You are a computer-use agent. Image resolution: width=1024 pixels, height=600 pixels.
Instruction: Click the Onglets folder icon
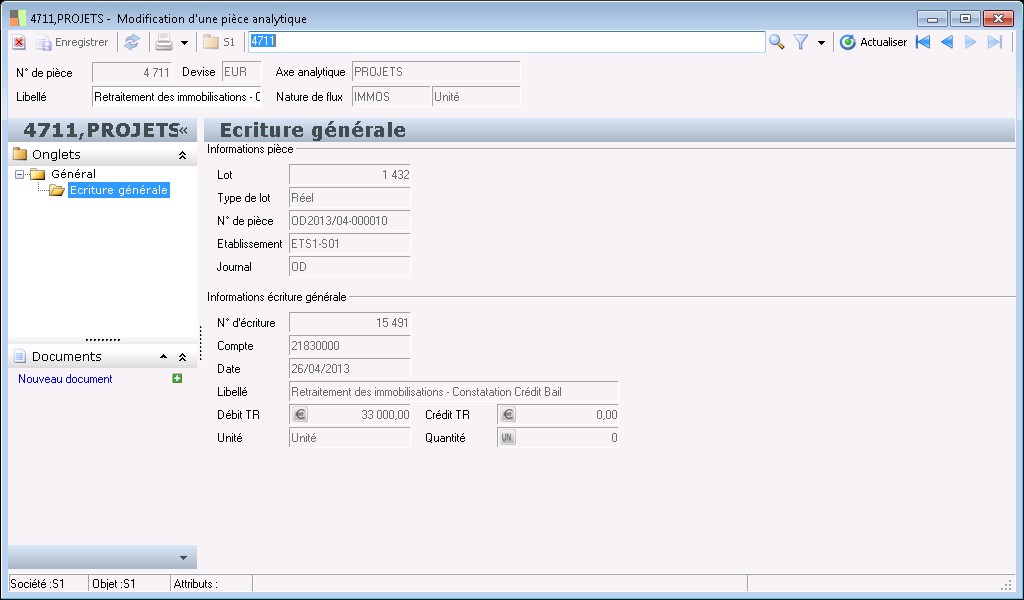click(x=20, y=155)
